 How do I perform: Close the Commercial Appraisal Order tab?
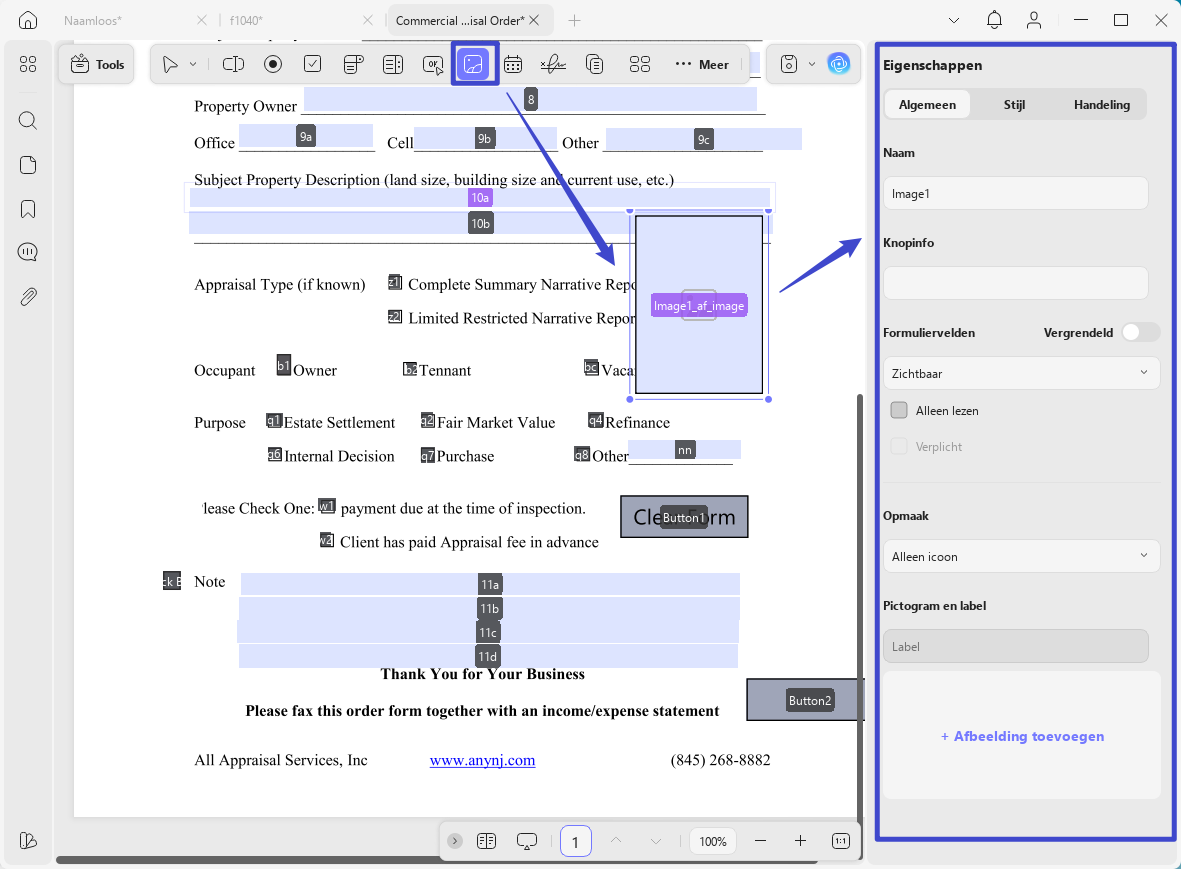click(x=534, y=20)
